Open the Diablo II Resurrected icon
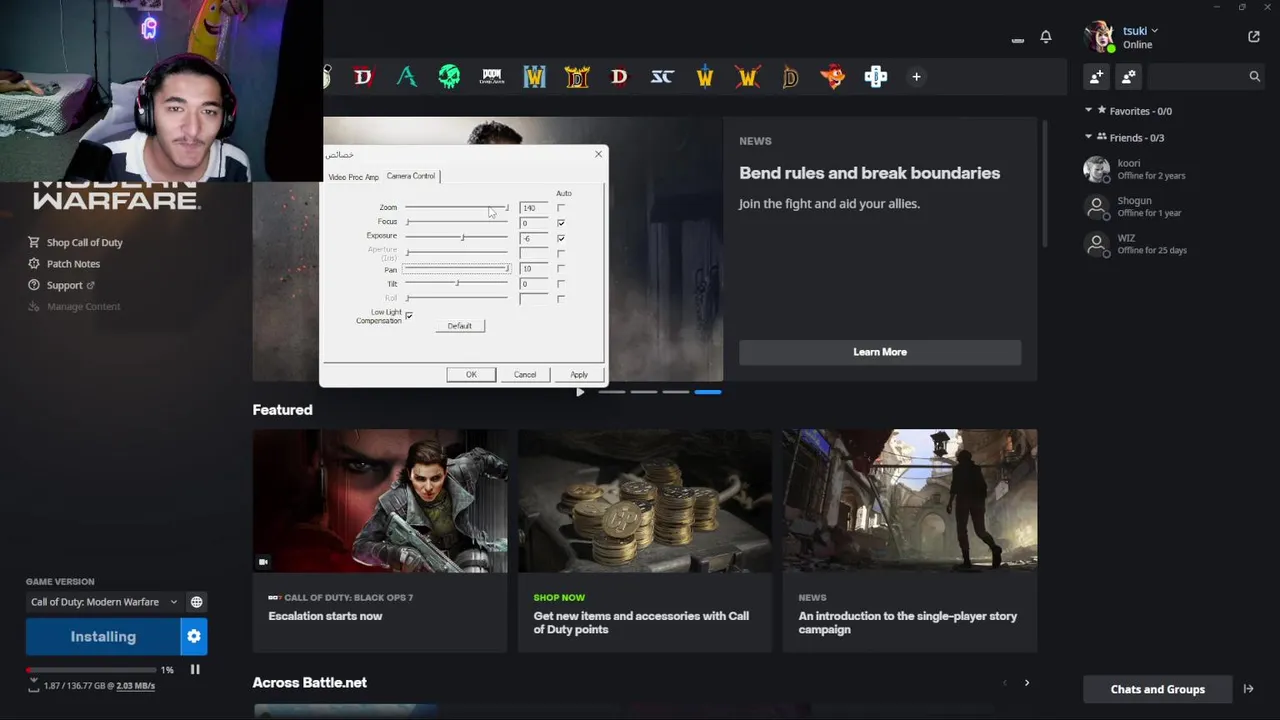This screenshot has height=720, width=1280. pyautogui.click(x=577, y=77)
